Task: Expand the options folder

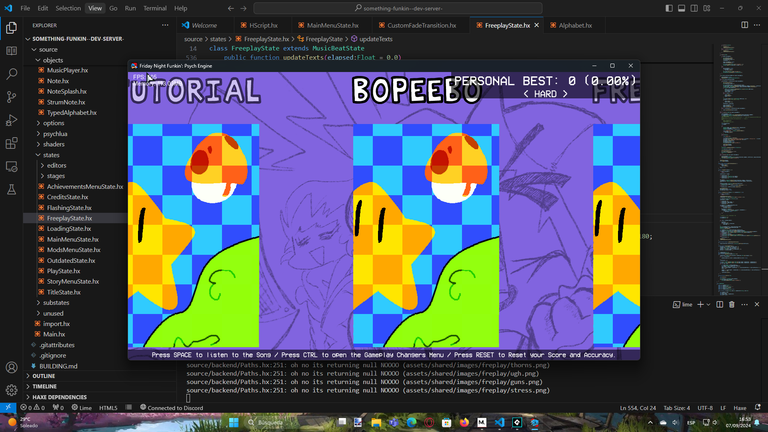Action: coord(53,123)
